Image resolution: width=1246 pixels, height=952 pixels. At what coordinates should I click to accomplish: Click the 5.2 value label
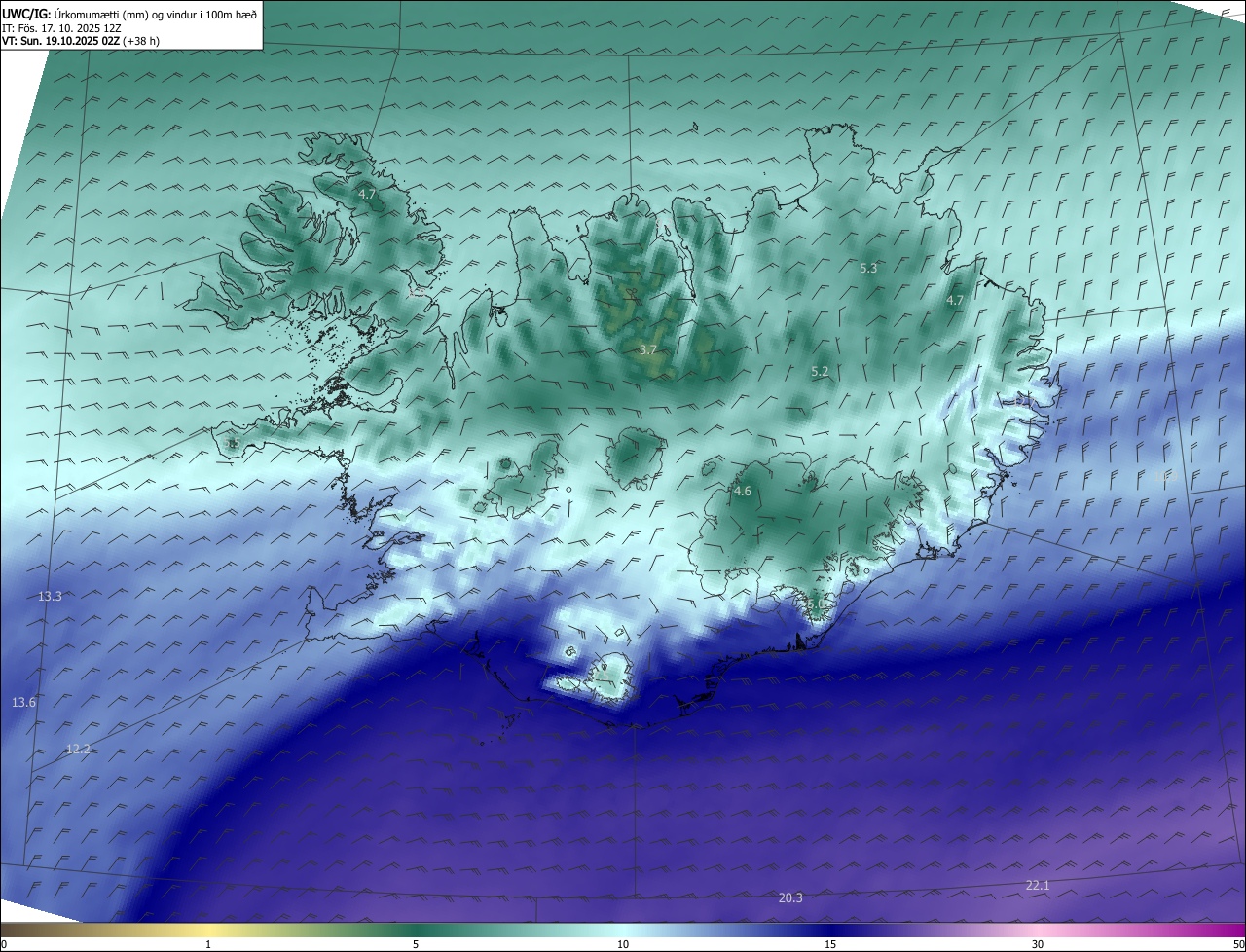tap(820, 372)
